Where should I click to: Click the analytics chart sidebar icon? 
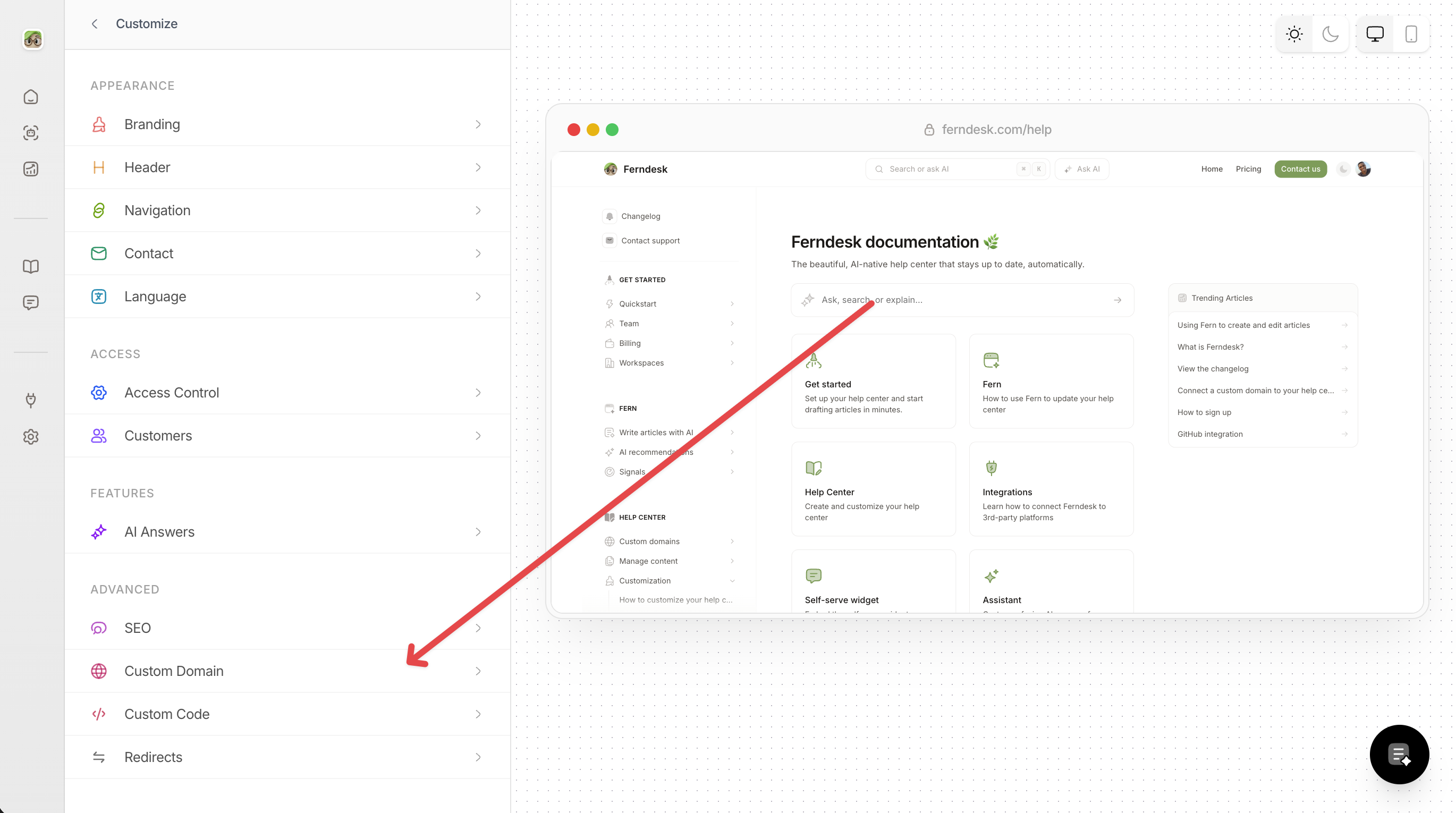pyautogui.click(x=30, y=169)
